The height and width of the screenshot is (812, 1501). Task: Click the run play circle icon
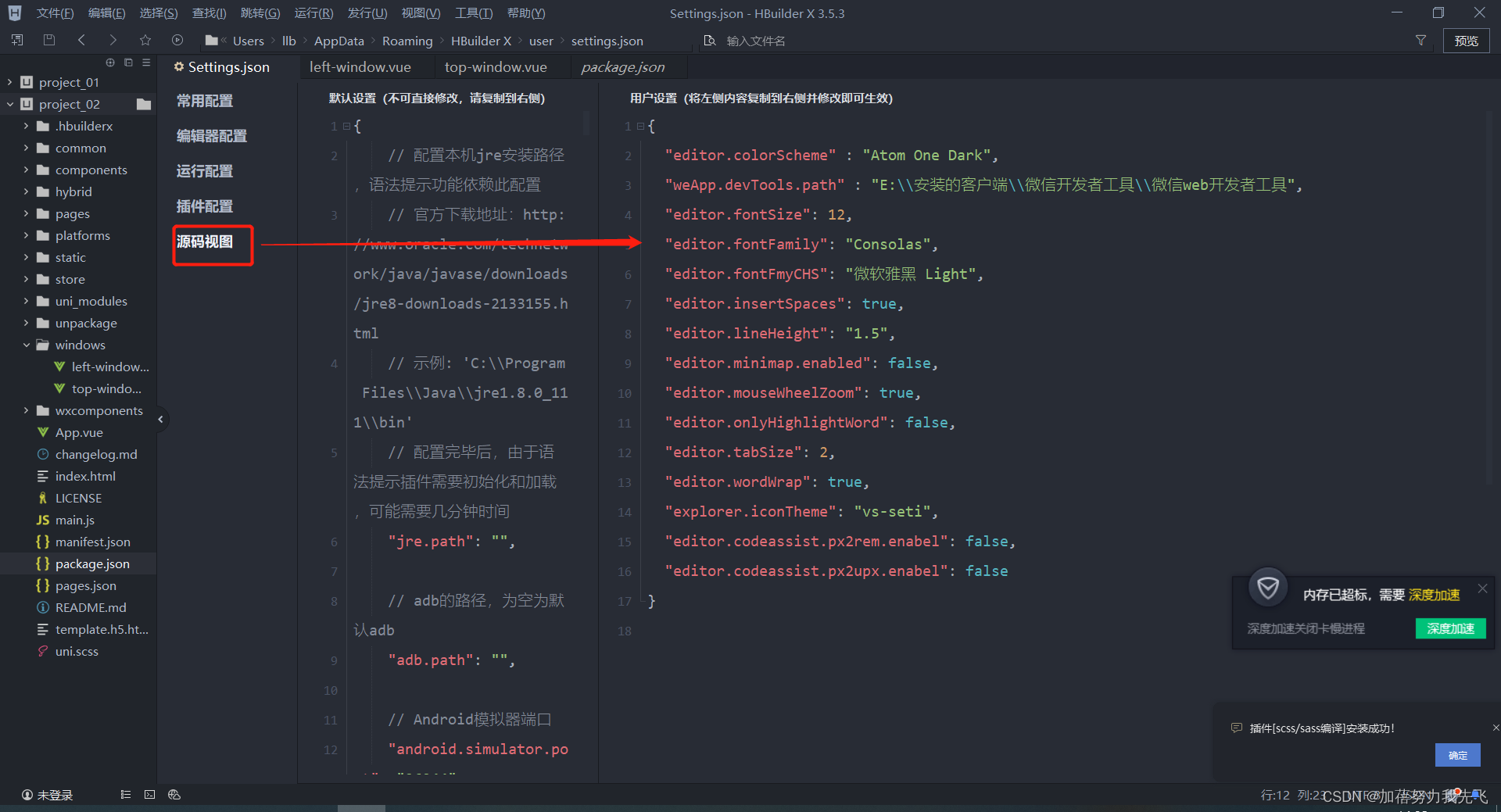177,40
